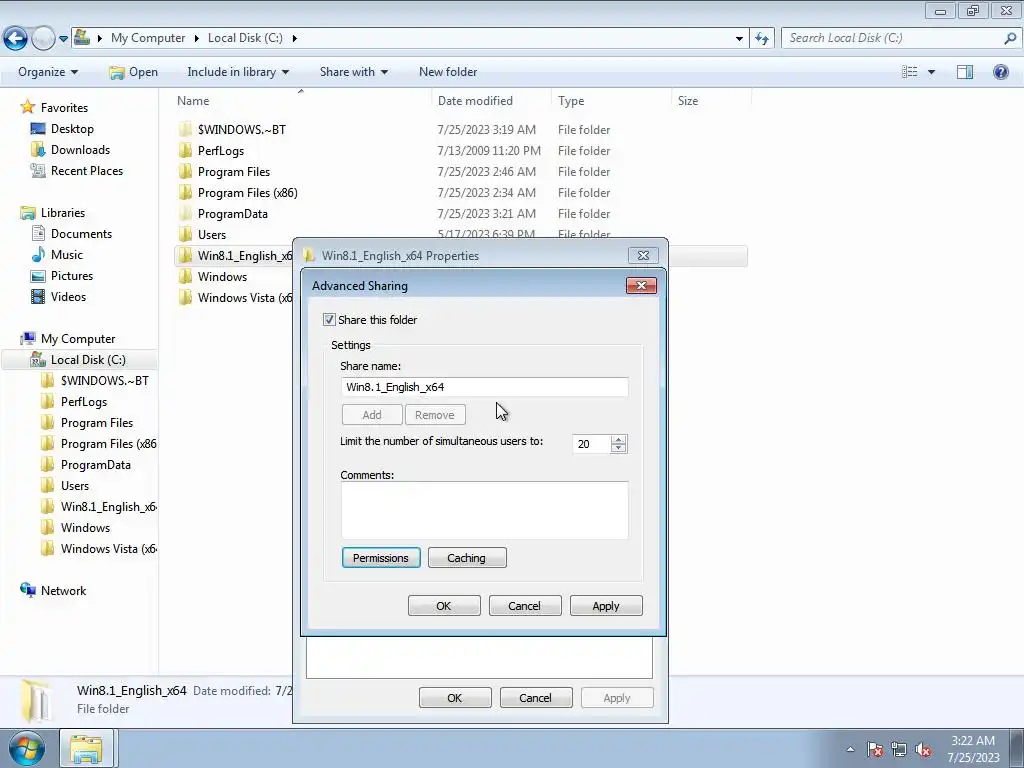The height and width of the screenshot is (768, 1024).
Task: Select the Users folder in file list
Action: click(212, 234)
